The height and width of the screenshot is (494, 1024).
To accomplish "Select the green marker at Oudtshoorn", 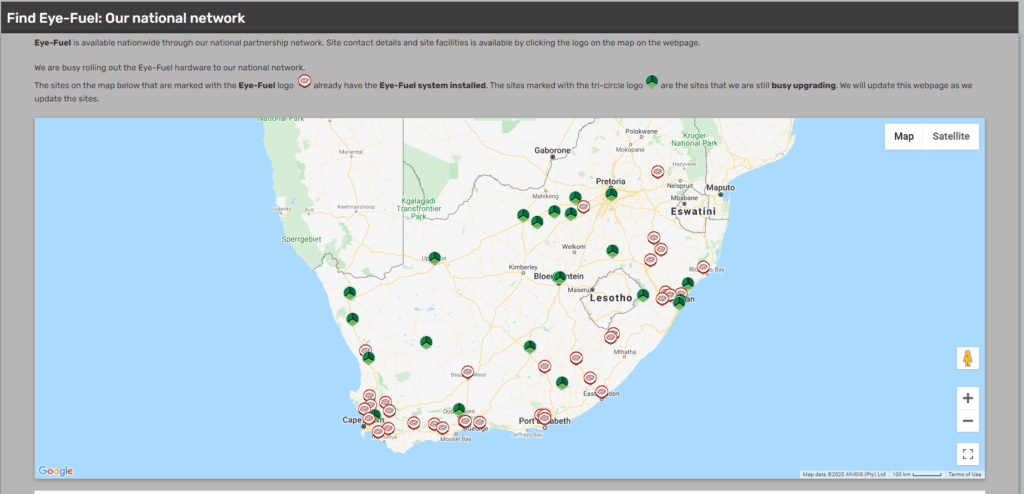I will (x=459, y=409).
